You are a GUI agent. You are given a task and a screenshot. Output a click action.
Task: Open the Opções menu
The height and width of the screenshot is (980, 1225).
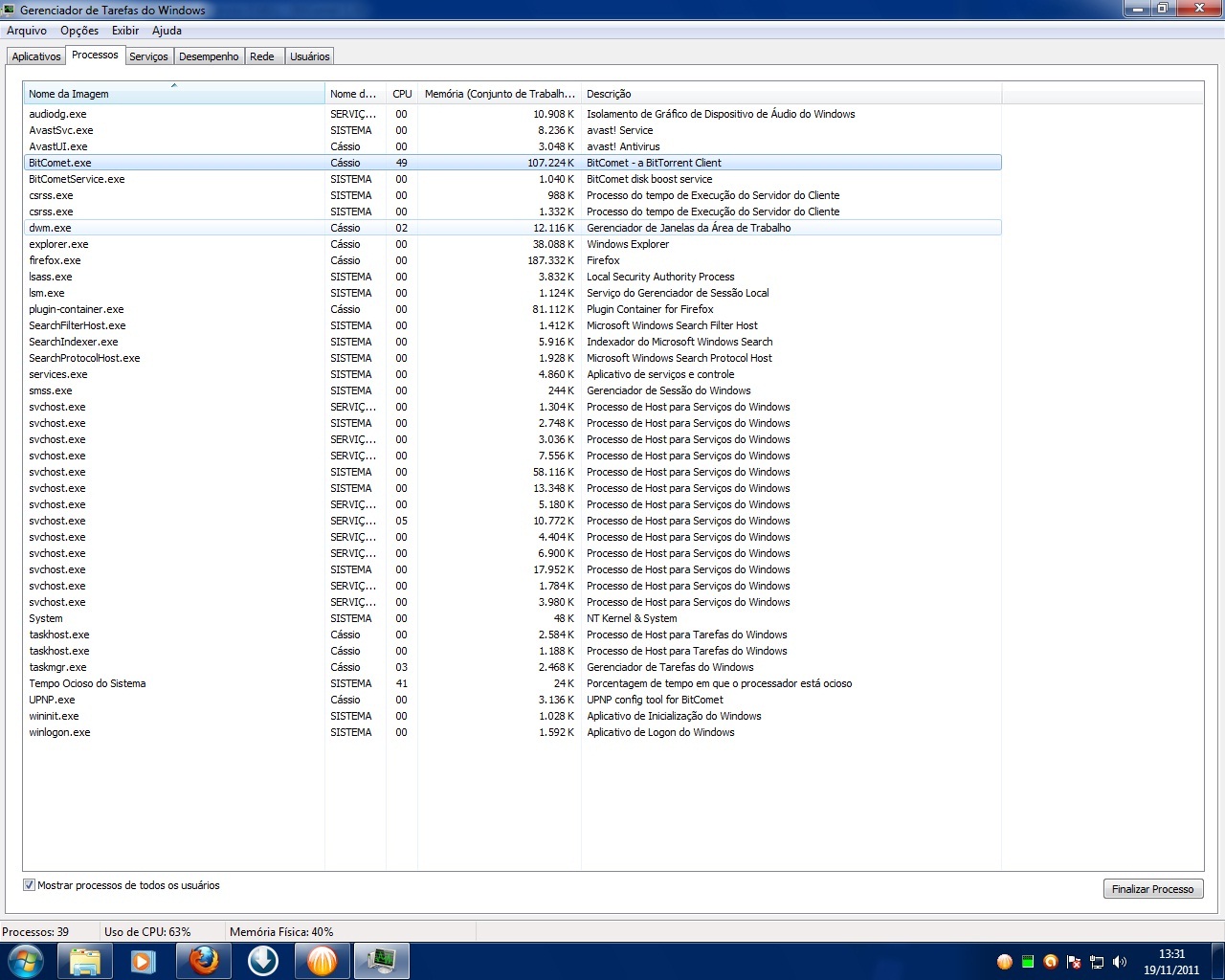point(78,31)
